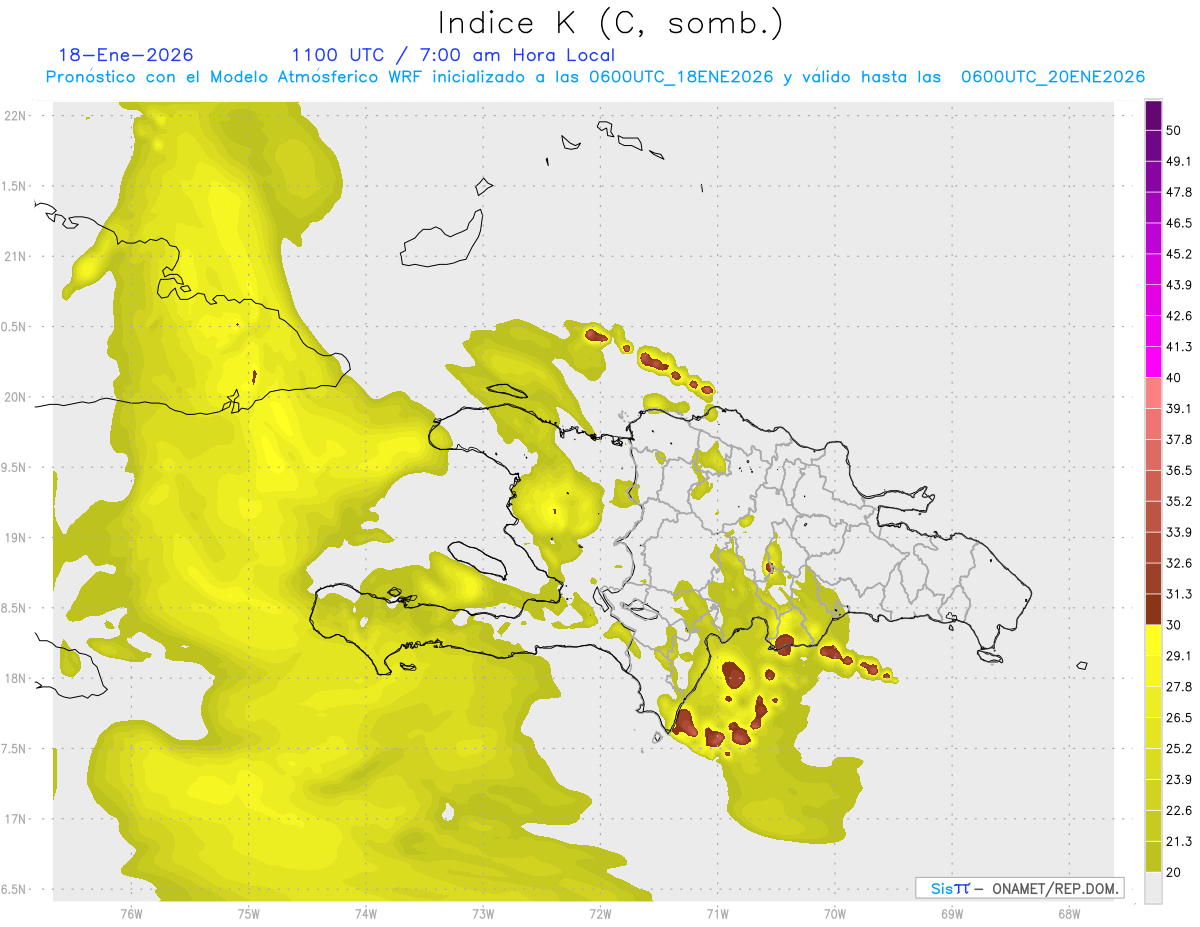Screen dimensions: 1200x927
Task: Click the longitude axis label "74W"
Action: (366, 914)
